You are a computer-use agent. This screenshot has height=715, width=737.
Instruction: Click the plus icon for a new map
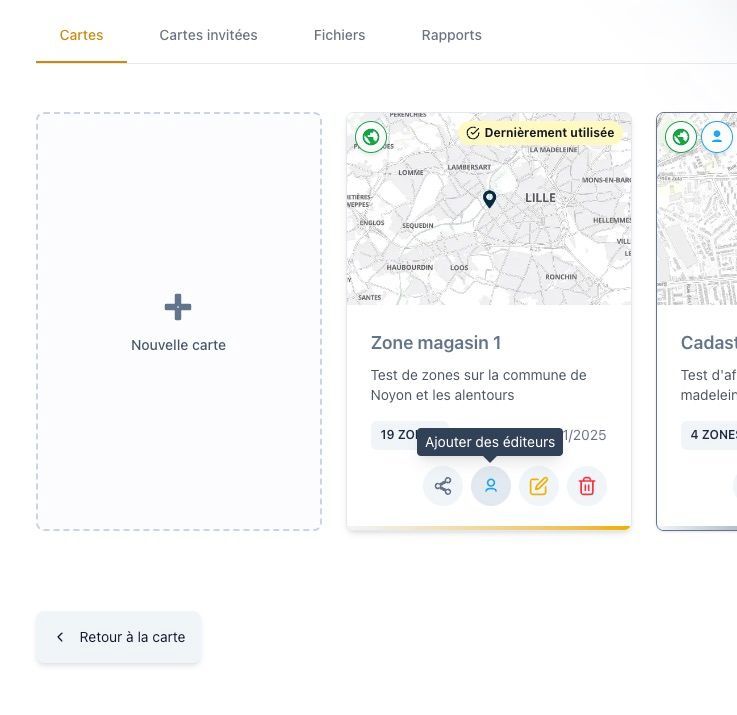[178, 307]
